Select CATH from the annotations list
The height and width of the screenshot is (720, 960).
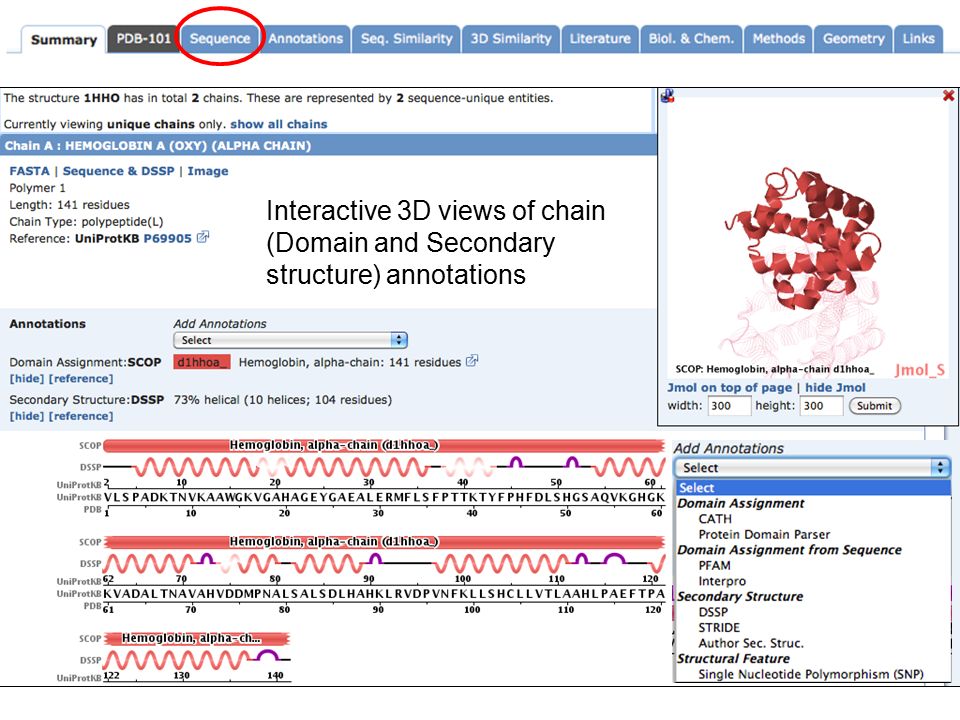[x=715, y=519]
